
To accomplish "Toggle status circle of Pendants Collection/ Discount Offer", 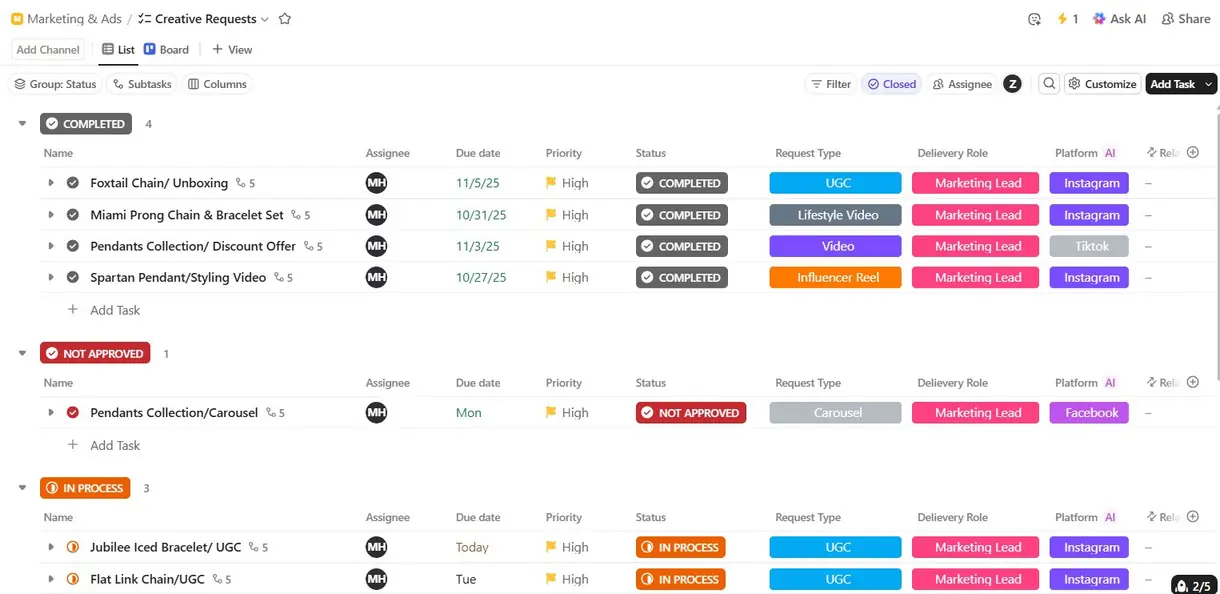I will click(x=73, y=246).
